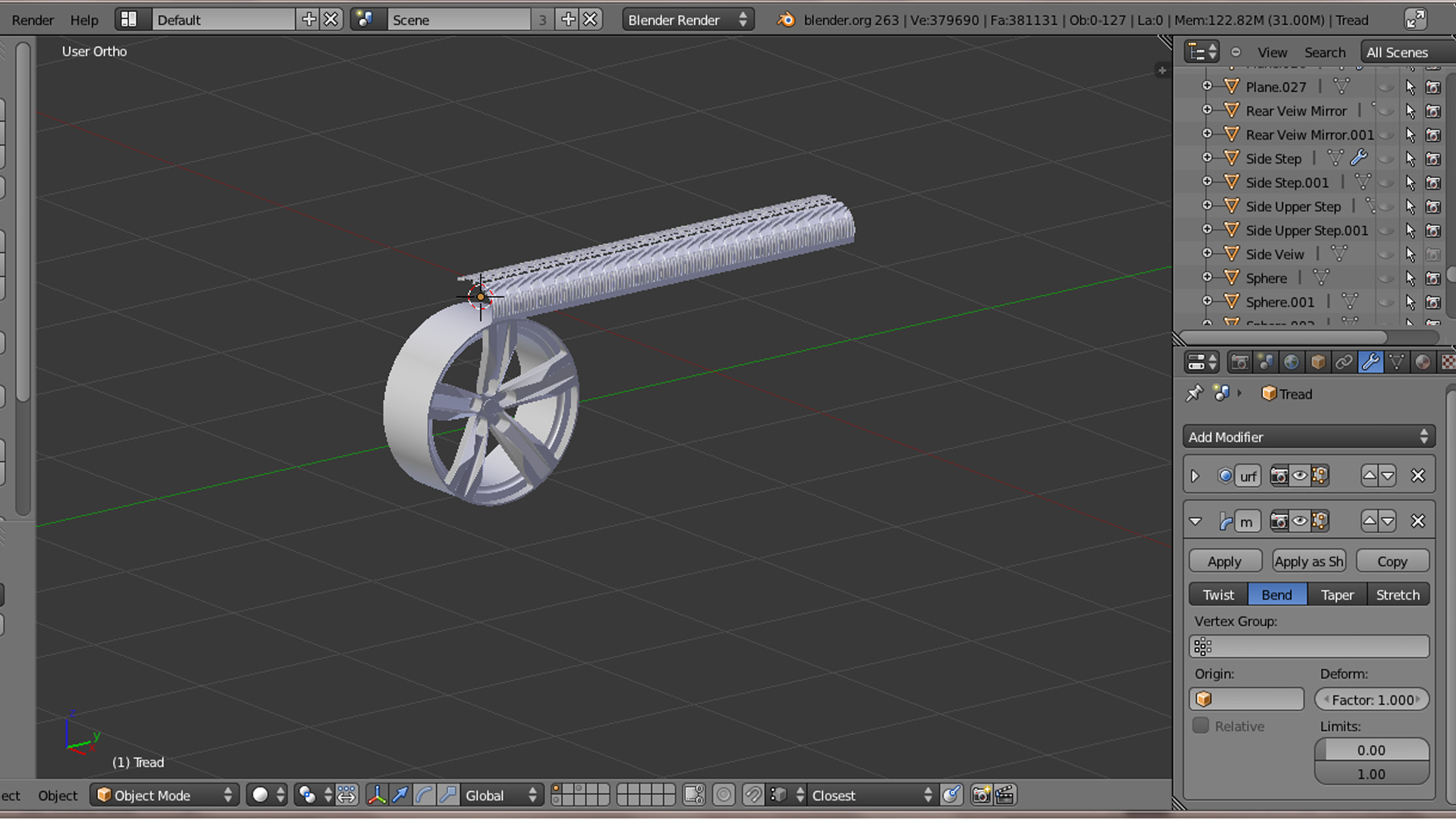
Task: Open the Object Mode dropdown
Action: click(x=165, y=795)
